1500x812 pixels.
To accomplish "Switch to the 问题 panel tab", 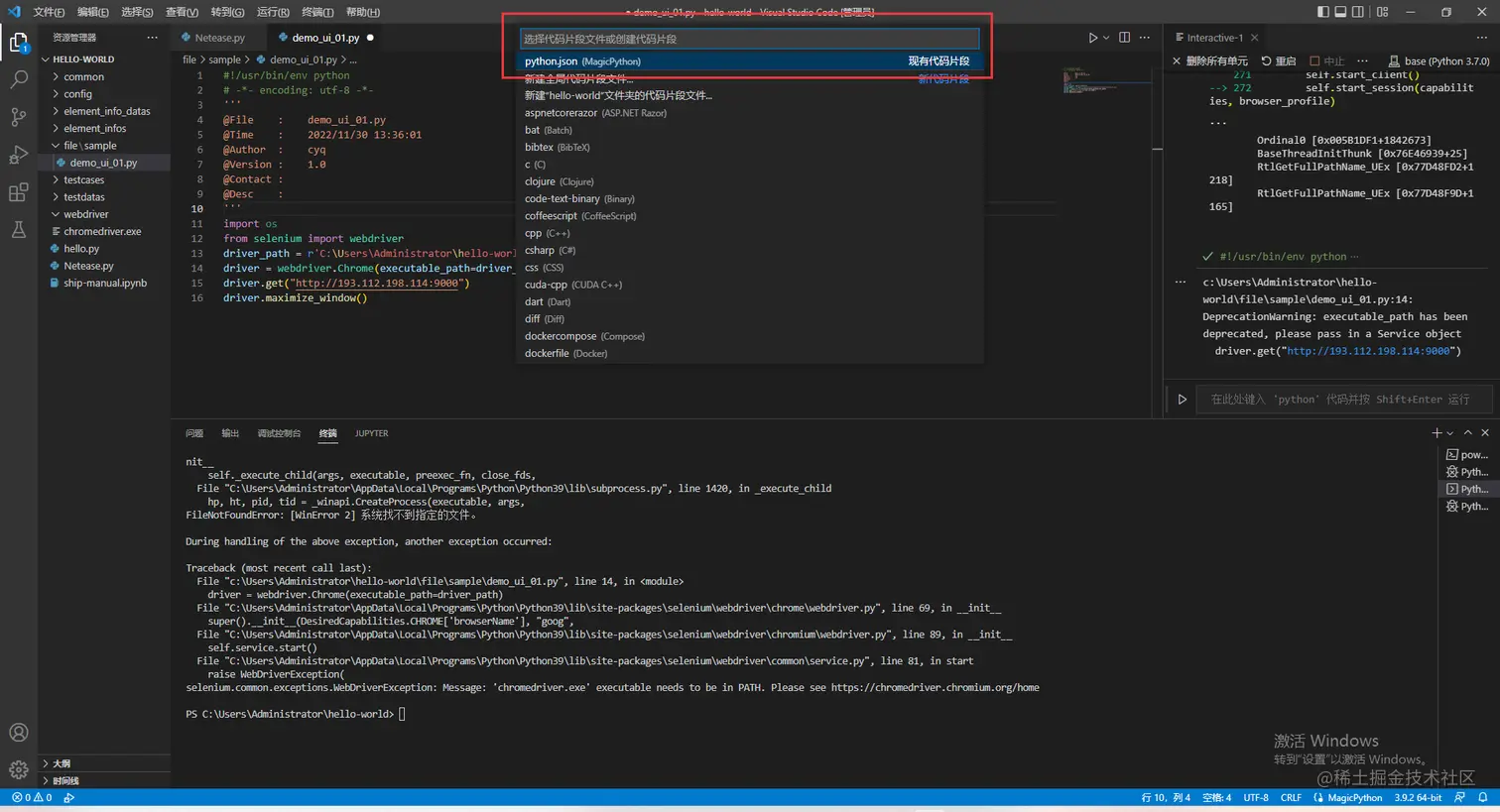I will [194, 433].
